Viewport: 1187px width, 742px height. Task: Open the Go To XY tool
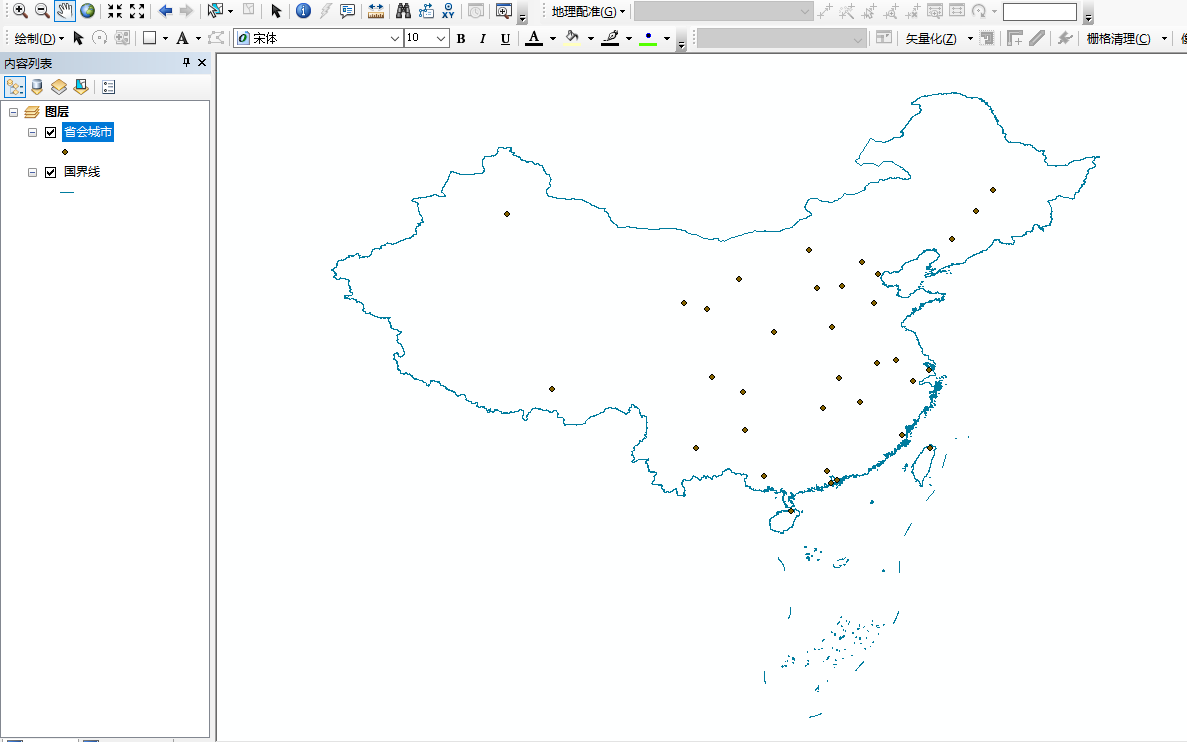[x=446, y=12]
